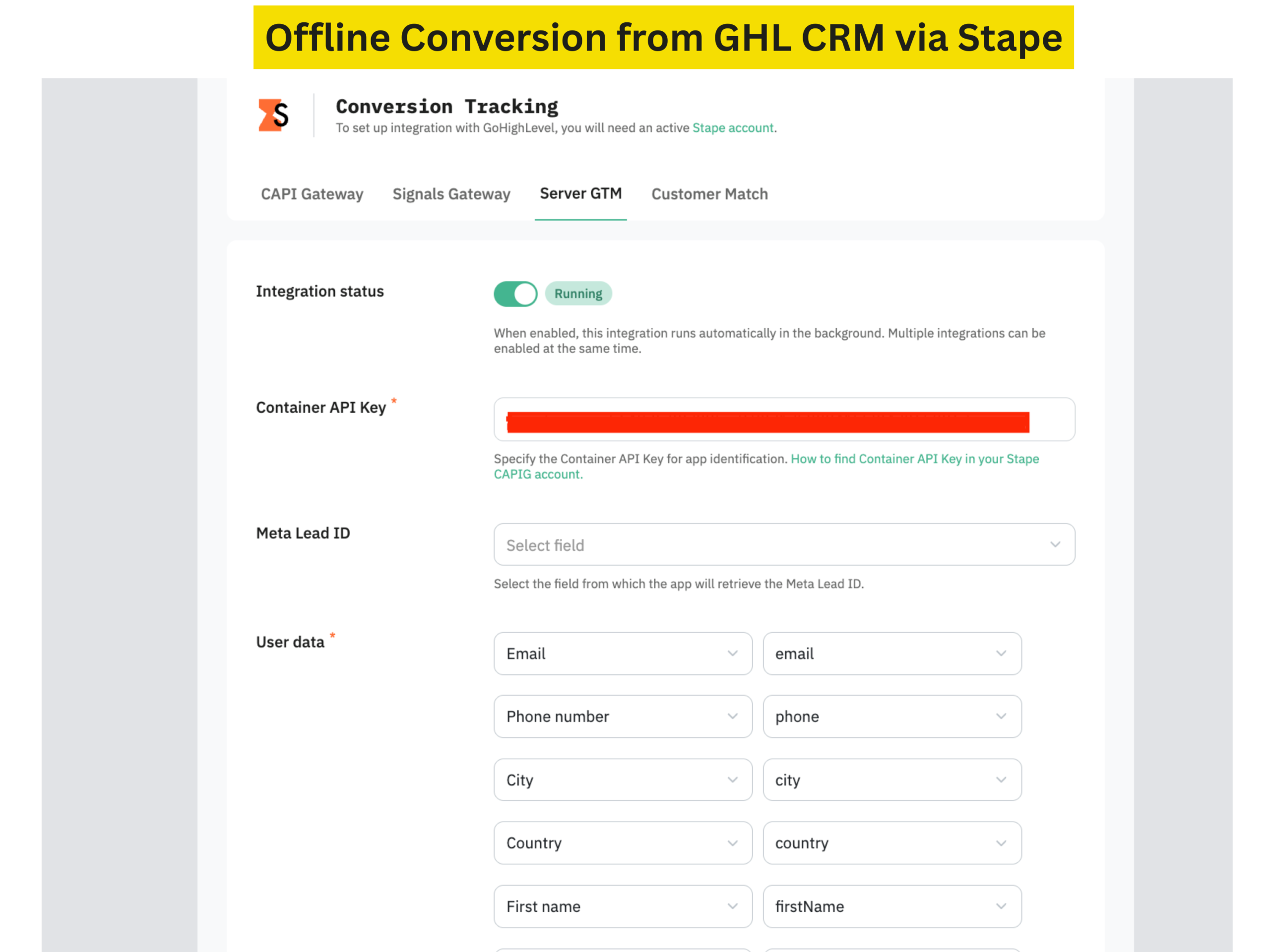The width and height of the screenshot is (1270, 952).
Task: Expand the Email user data type dropdown
Action: (623, 654)
